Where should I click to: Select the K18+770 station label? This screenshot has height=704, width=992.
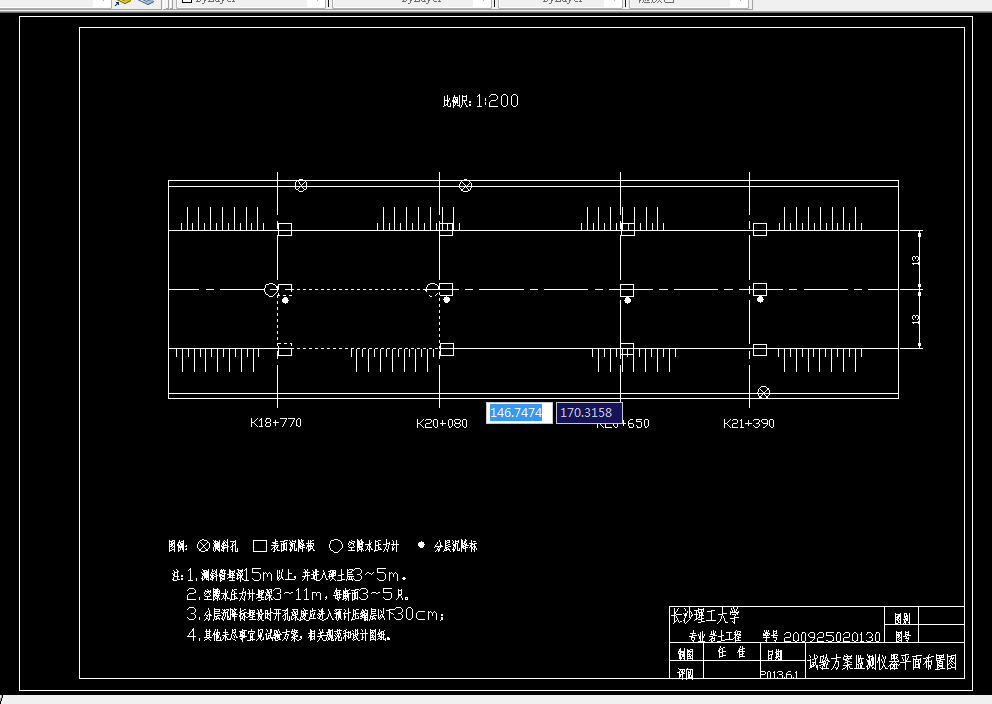click(276, 423)
